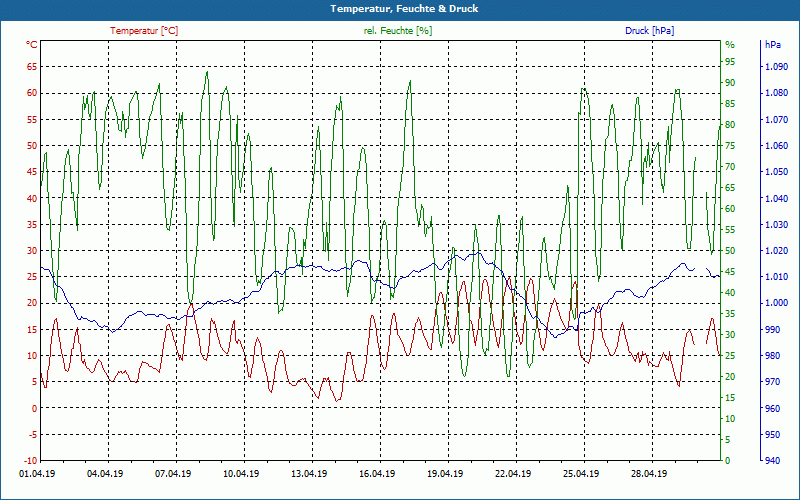Click the date label '07.04.19'
The image size is (800, 500).
tap(173, 474)
